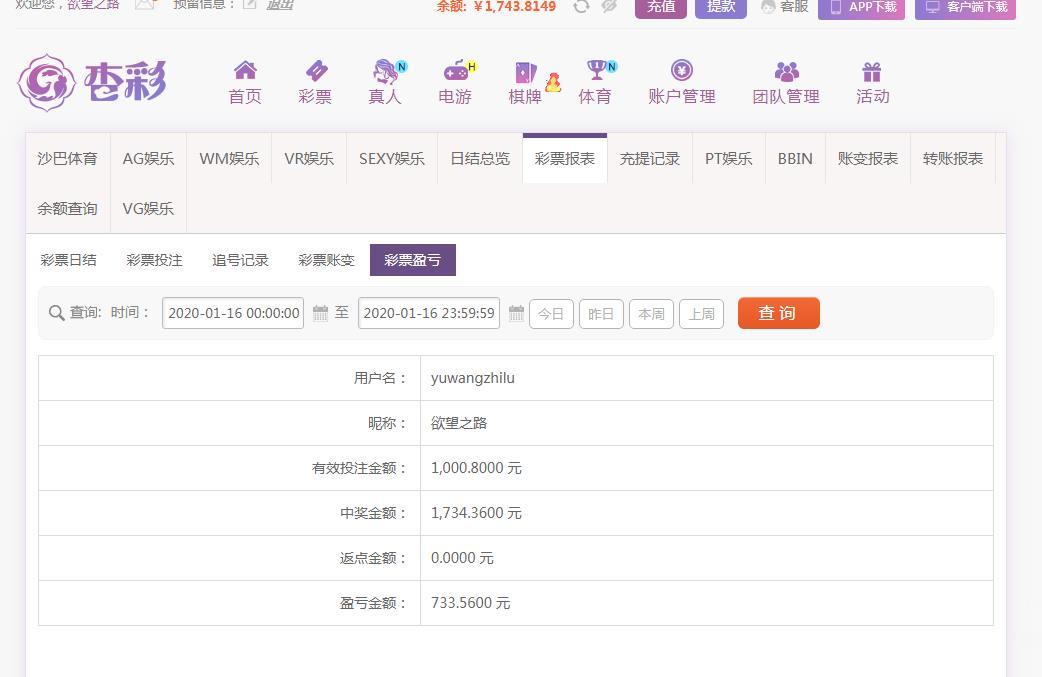Select the 彩票投注 sub-tab
This screenshot has width=1042, height=677.
pyautogui.click(x=154, y=260)
